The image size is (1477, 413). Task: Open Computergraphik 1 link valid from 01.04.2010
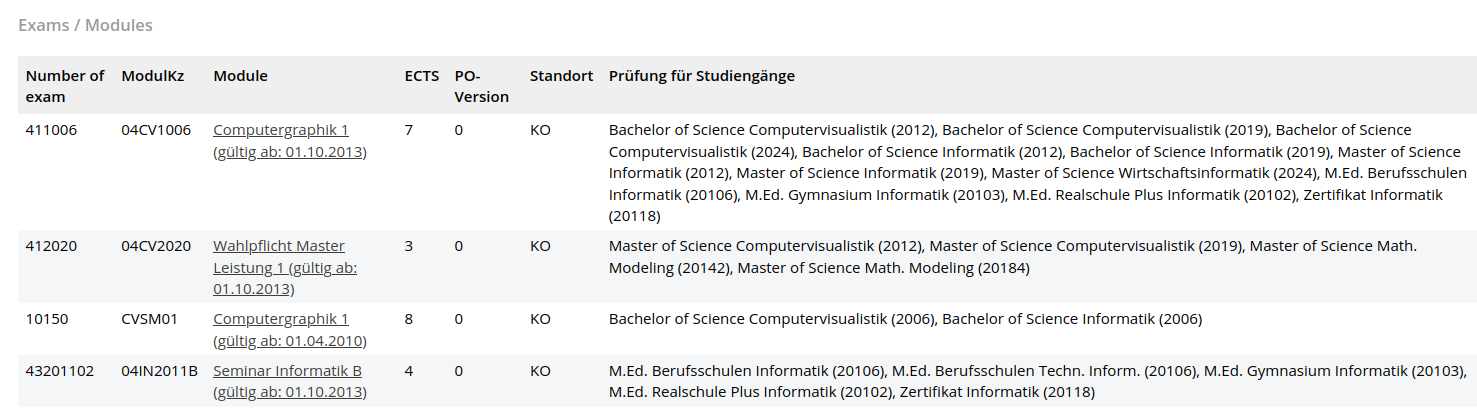point(281,319)
